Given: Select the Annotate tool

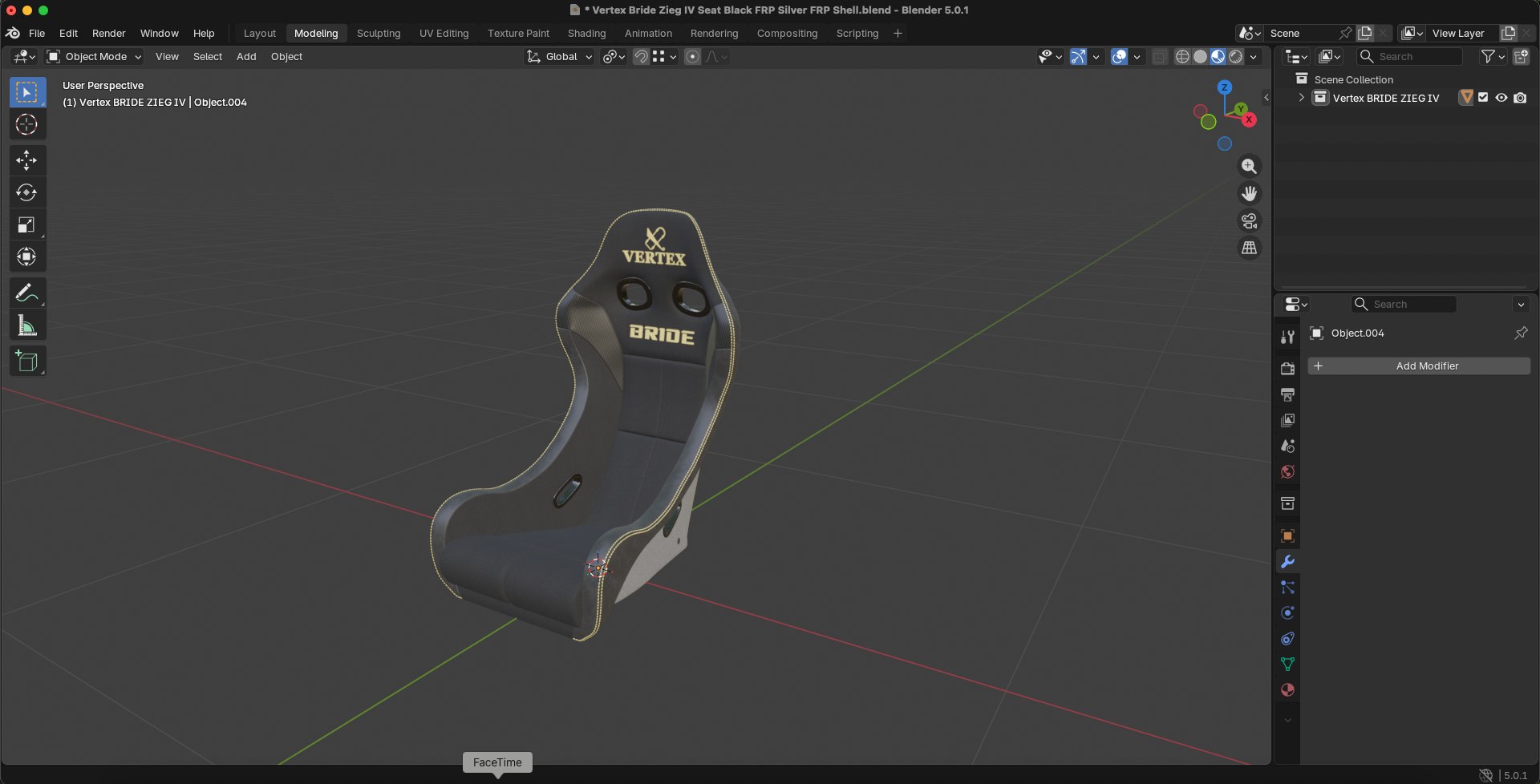Looking at the screenshot, I should pyautogui.click(x=27, y=293).
